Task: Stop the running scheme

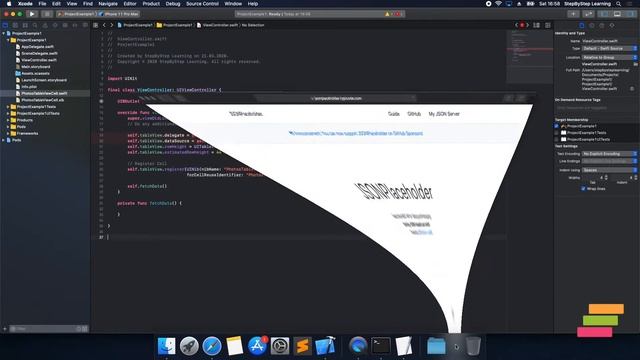Action: coord(47,14)
